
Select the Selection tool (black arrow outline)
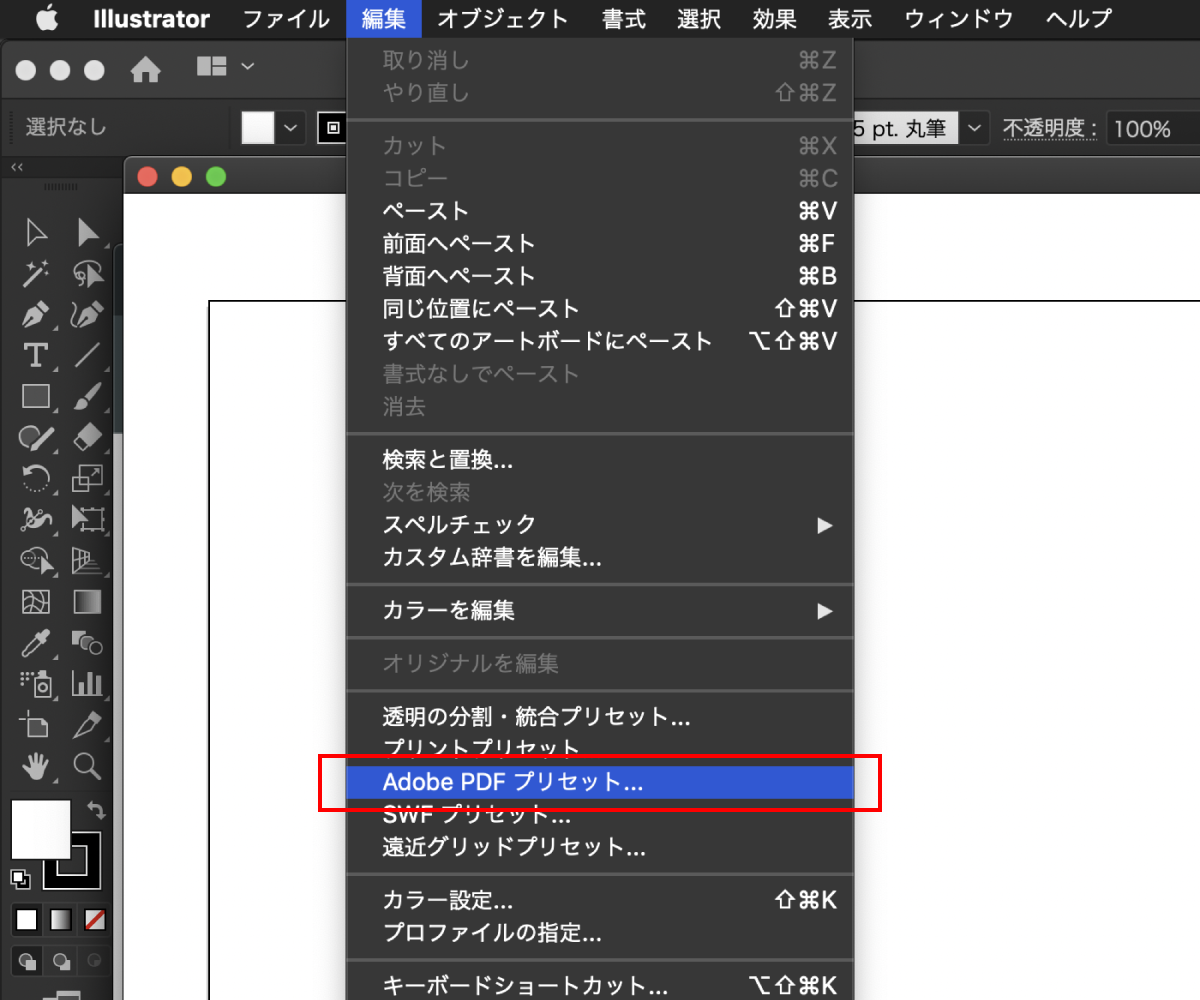(x=37, y=232)
